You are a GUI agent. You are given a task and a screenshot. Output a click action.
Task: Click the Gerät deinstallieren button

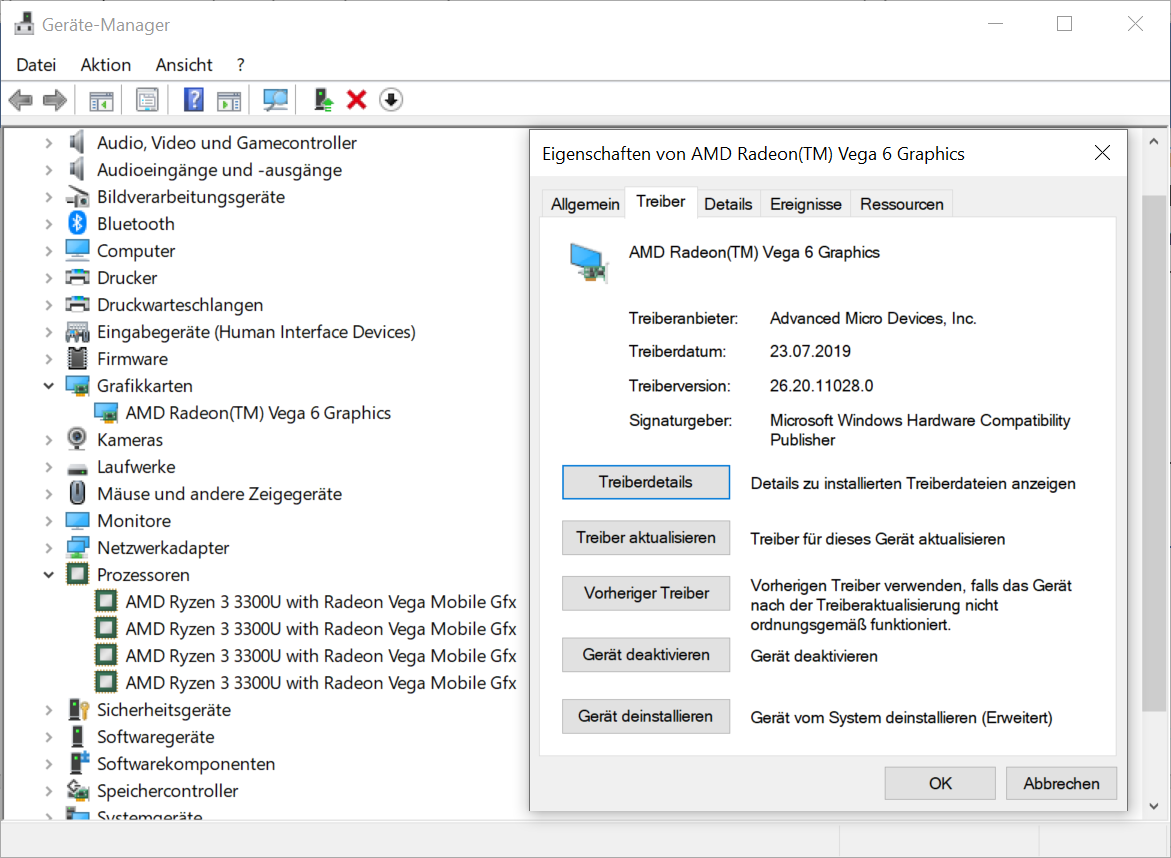point(646,716)
